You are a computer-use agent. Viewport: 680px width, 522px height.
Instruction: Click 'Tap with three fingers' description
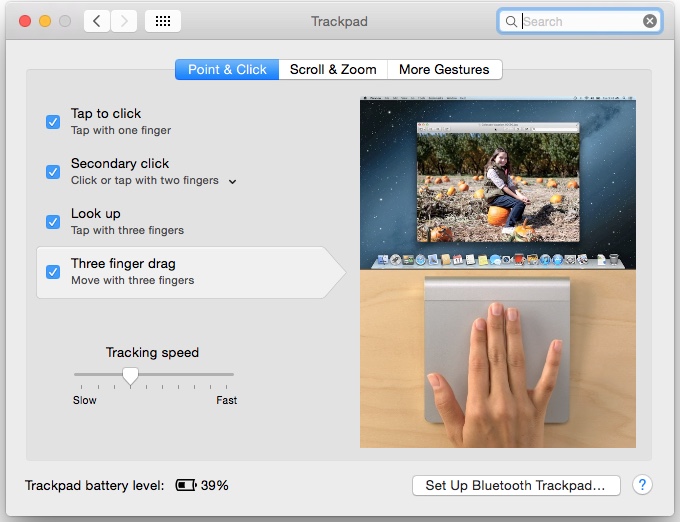pyautogui.click(x=128, y=230)
